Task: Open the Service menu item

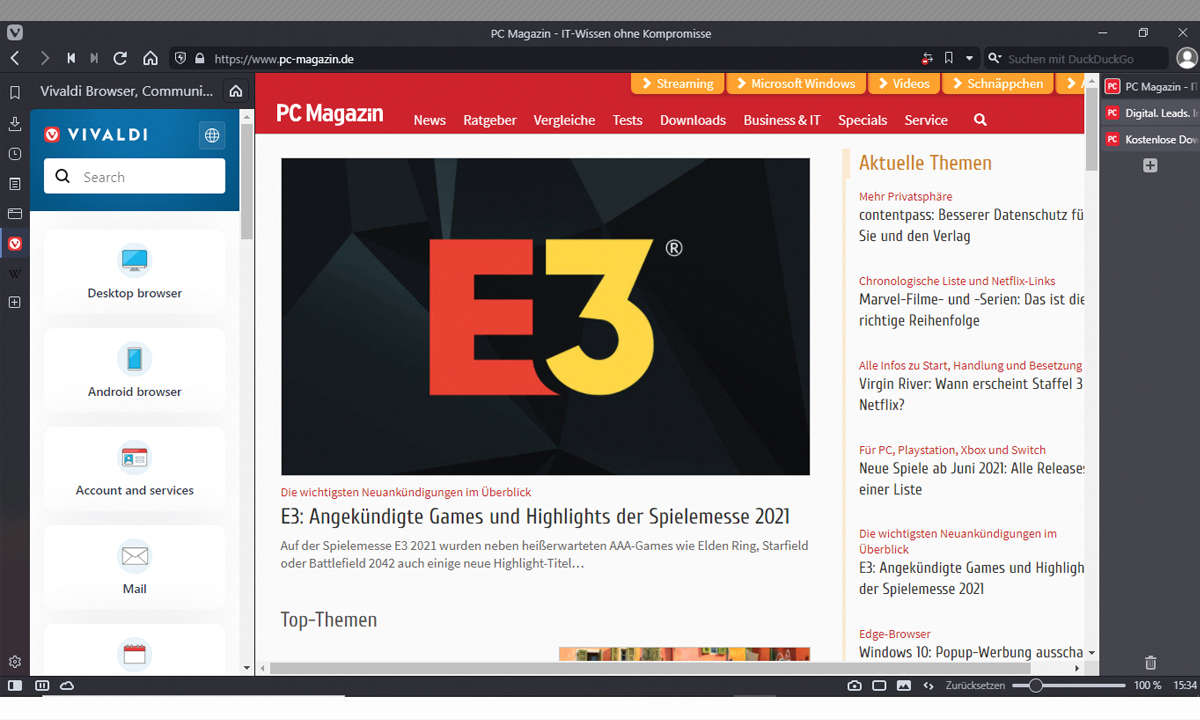Action: click(926, 120)
